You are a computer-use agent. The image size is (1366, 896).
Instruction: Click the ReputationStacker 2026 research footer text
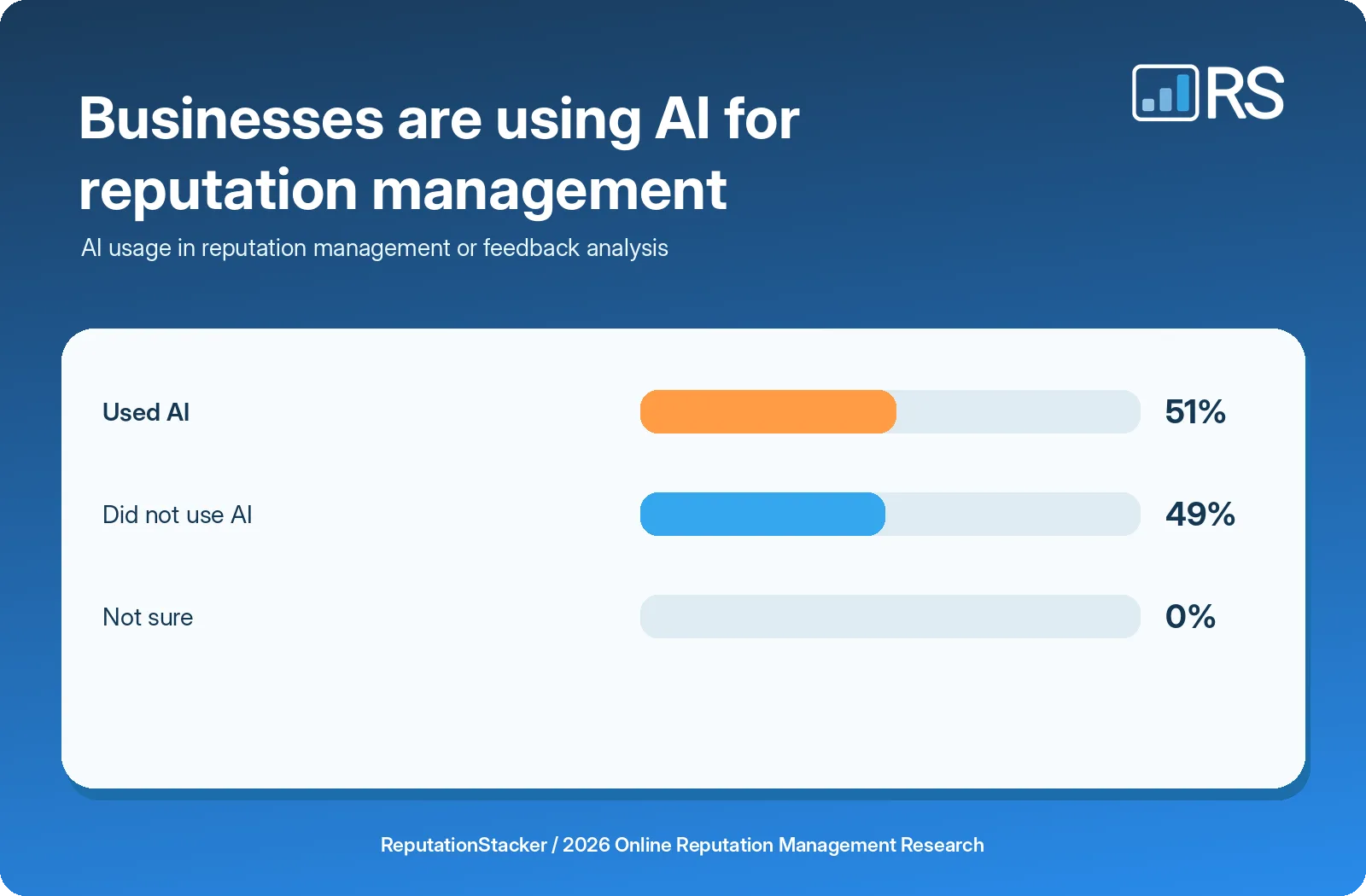682,845
